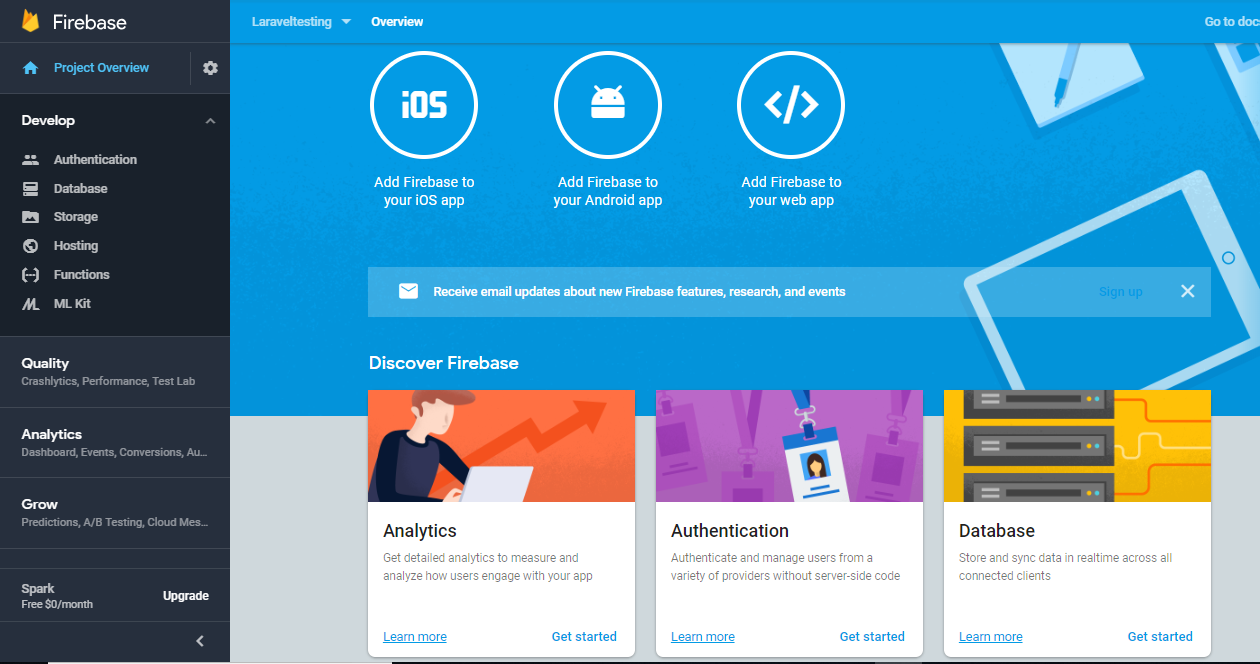This screenshot has width=1260, height=664.
Task: Collapse the sidebar with the left chevron
Action: pos(200,641)
